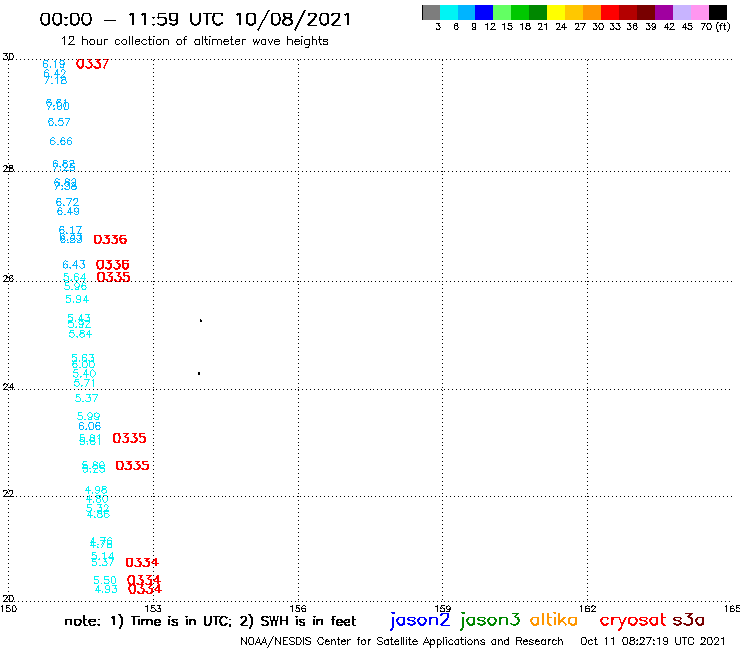
Task: Click the cyan swatch in the wave height legend
Action: pos(449,12)
